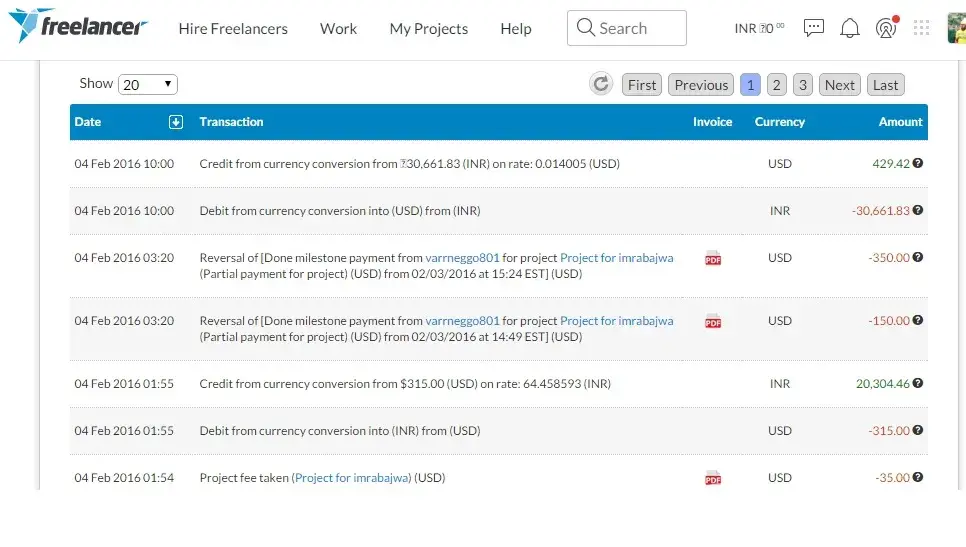966x547 pixels.
Task: Click the INR balance display
Action: [759, 28]
